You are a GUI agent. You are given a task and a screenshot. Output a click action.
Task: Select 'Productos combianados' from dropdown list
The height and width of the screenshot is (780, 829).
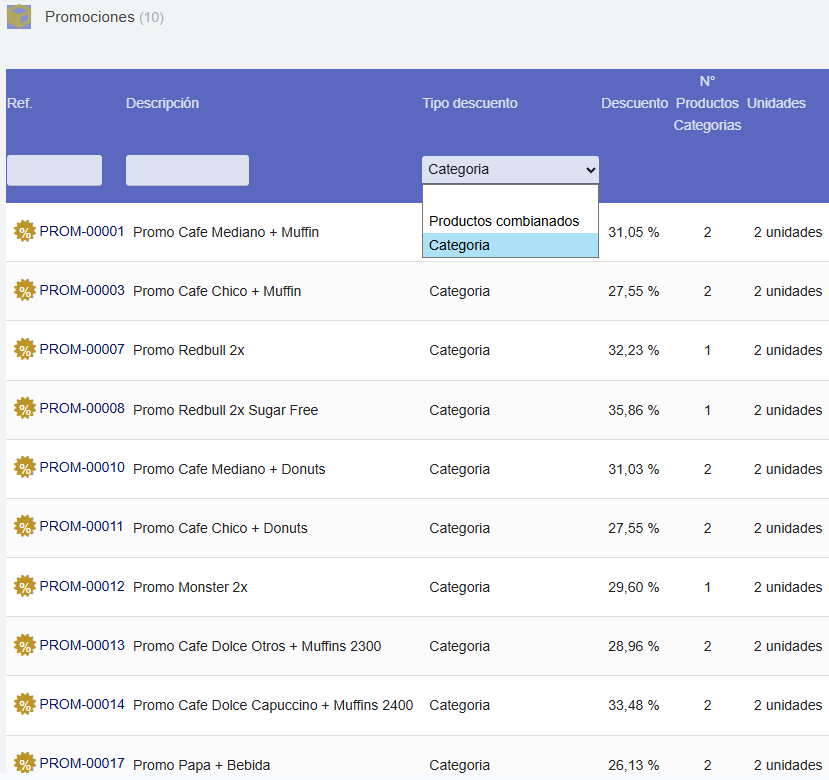[504, 221]
